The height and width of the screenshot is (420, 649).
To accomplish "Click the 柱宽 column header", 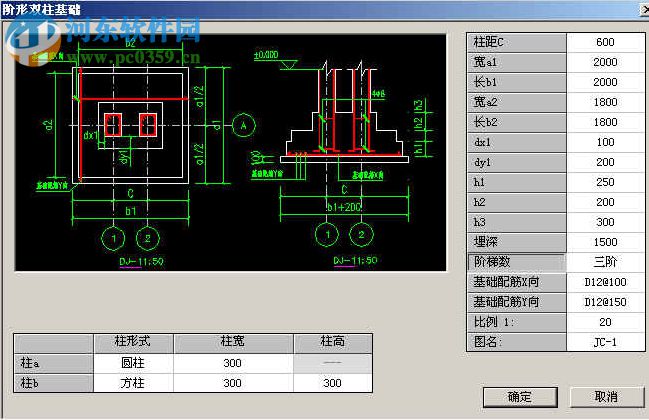I will click(x=233, y=343).
